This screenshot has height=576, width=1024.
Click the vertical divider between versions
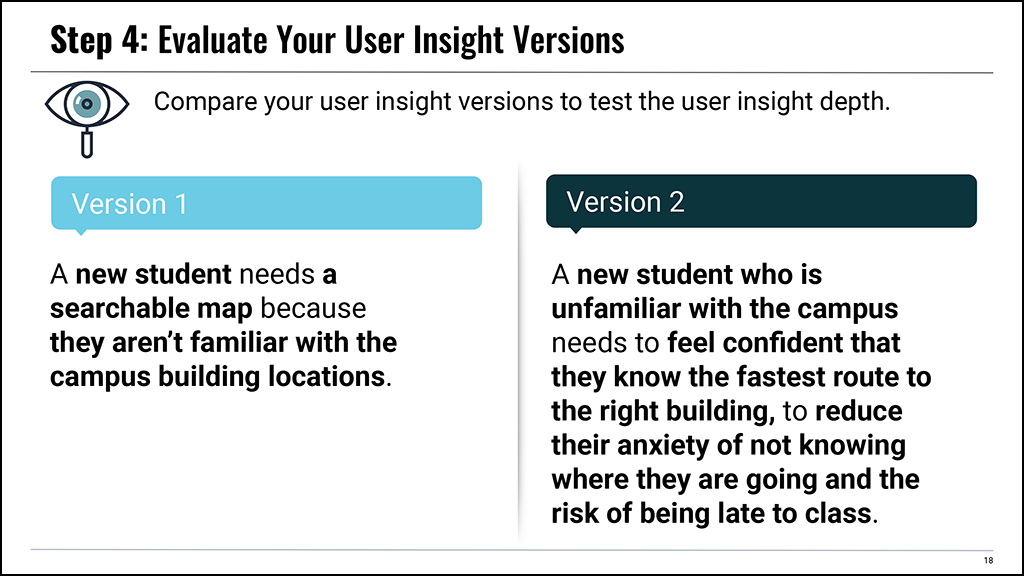coord(519,353)
